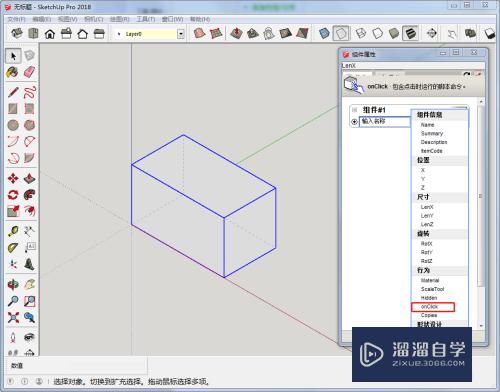Switch to Front view house icon
The image size is (500, 392).
[x=50, y=33]
